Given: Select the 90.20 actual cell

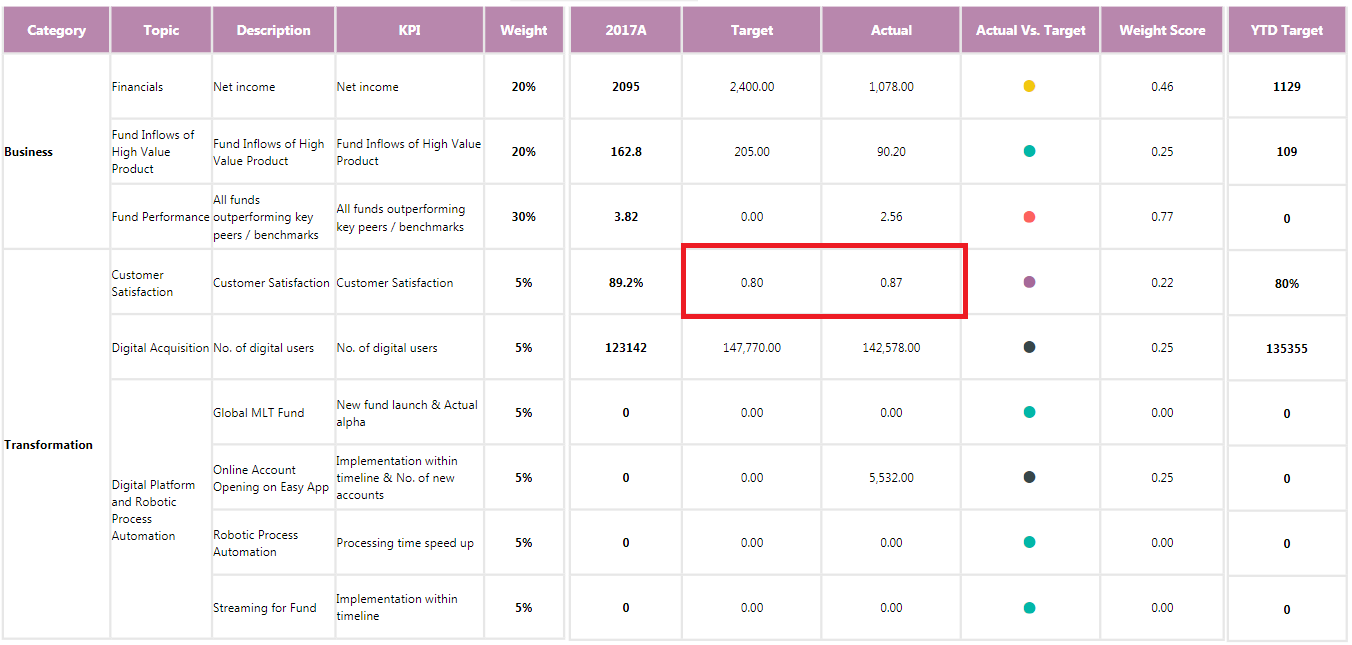Looking at the screenshot, I should click(891, 152).
